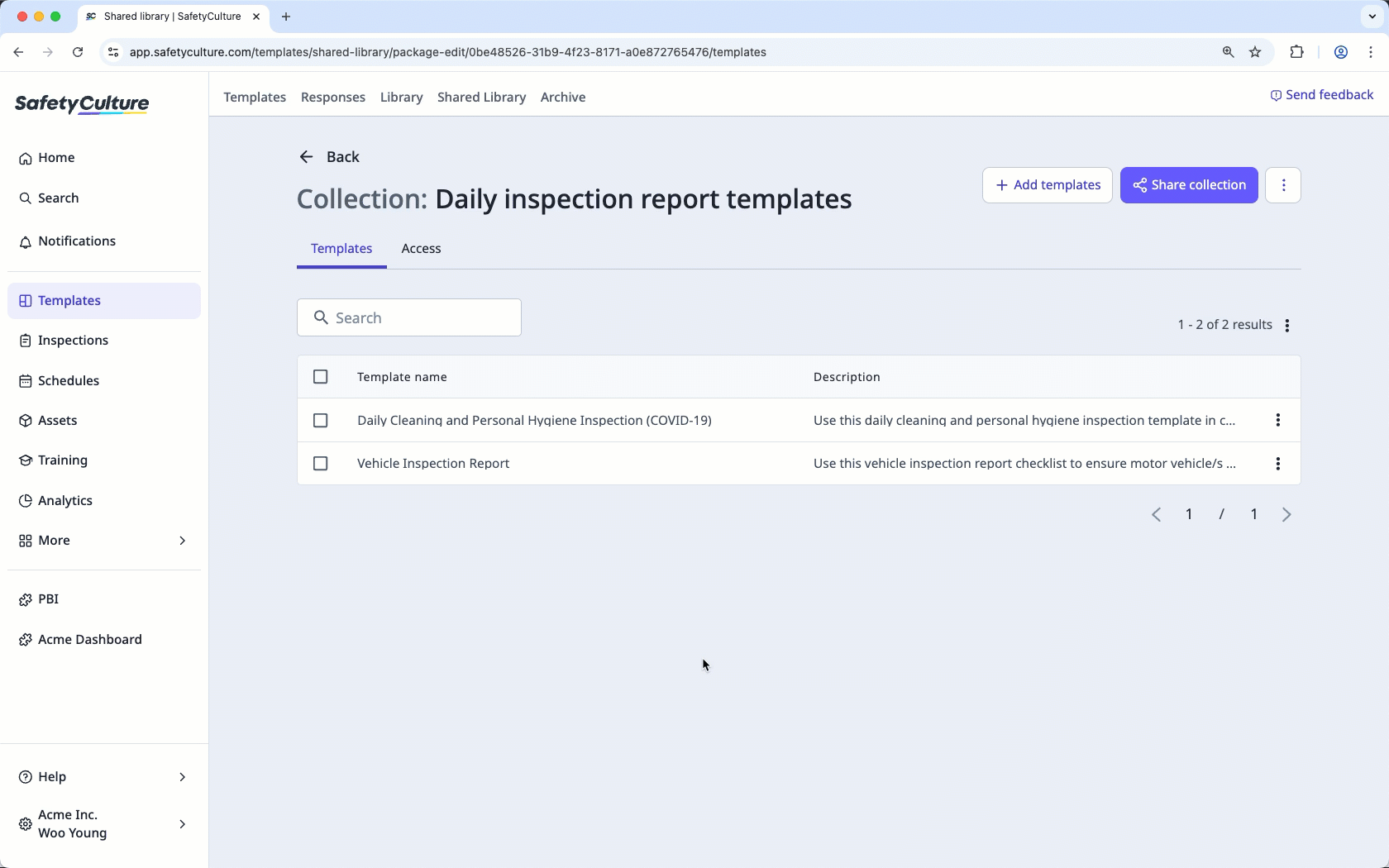The image size is (1389, 868).
Task: Bookmark this page with star icon
Action: coord(1255,52)
